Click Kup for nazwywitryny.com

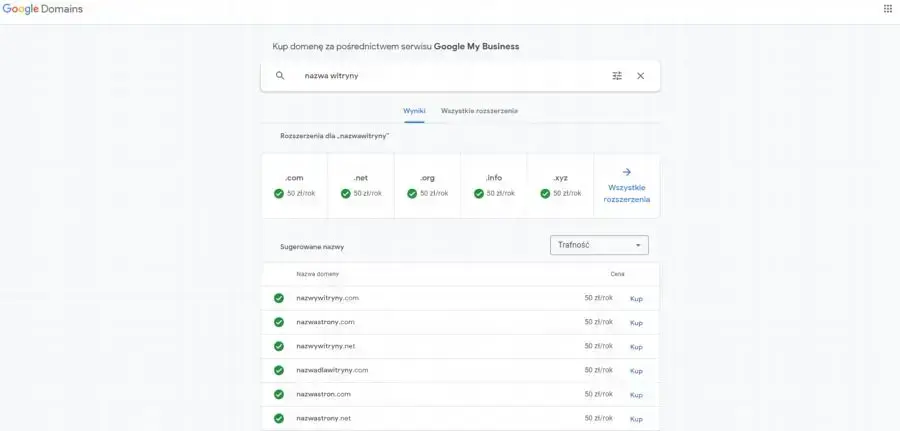pyautogui.click(x=636, y=298)
